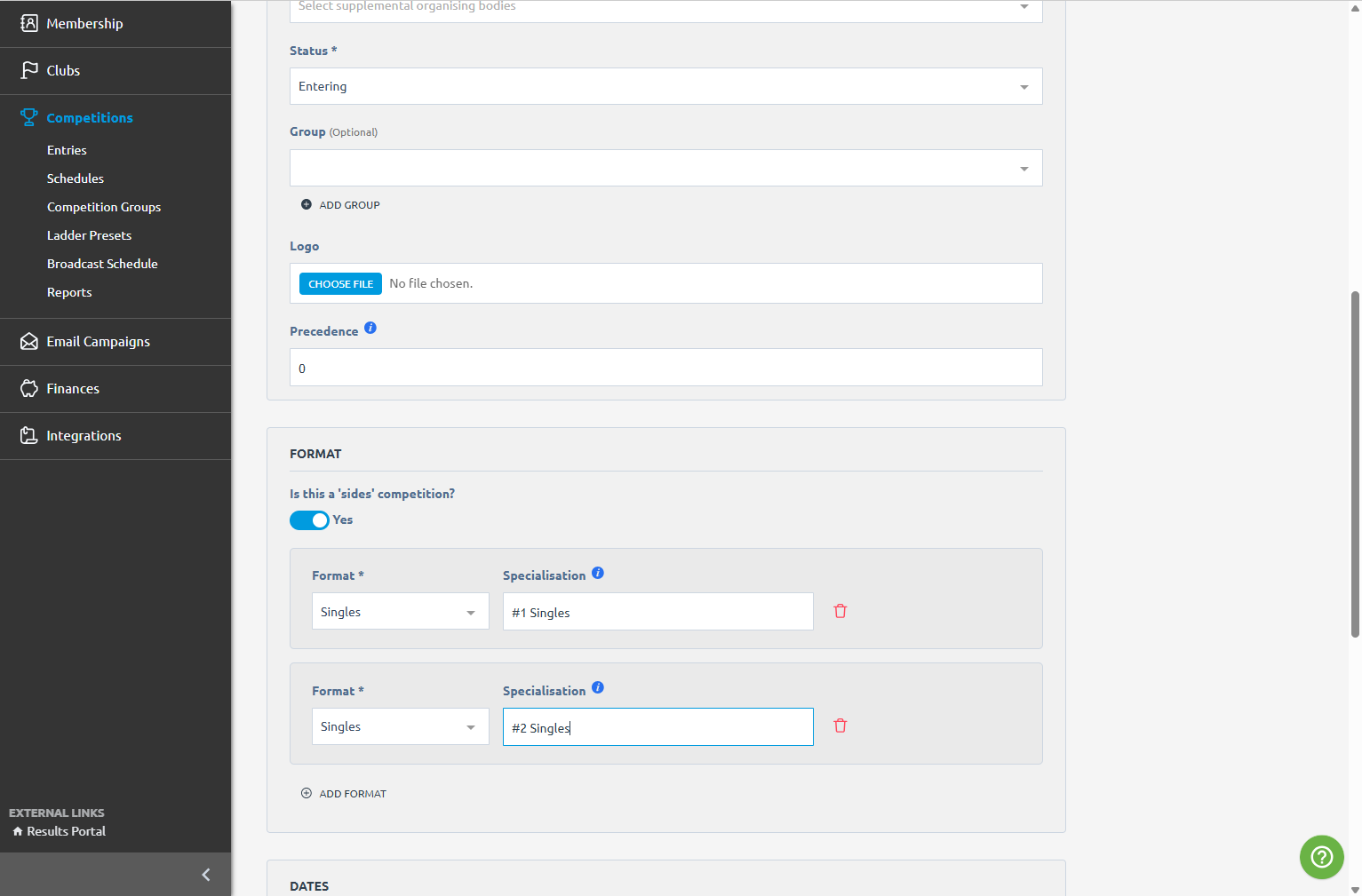1362x896 pixels.
Task: Click the plus icon beside ADD GROUP
Action: click(307, 204)
